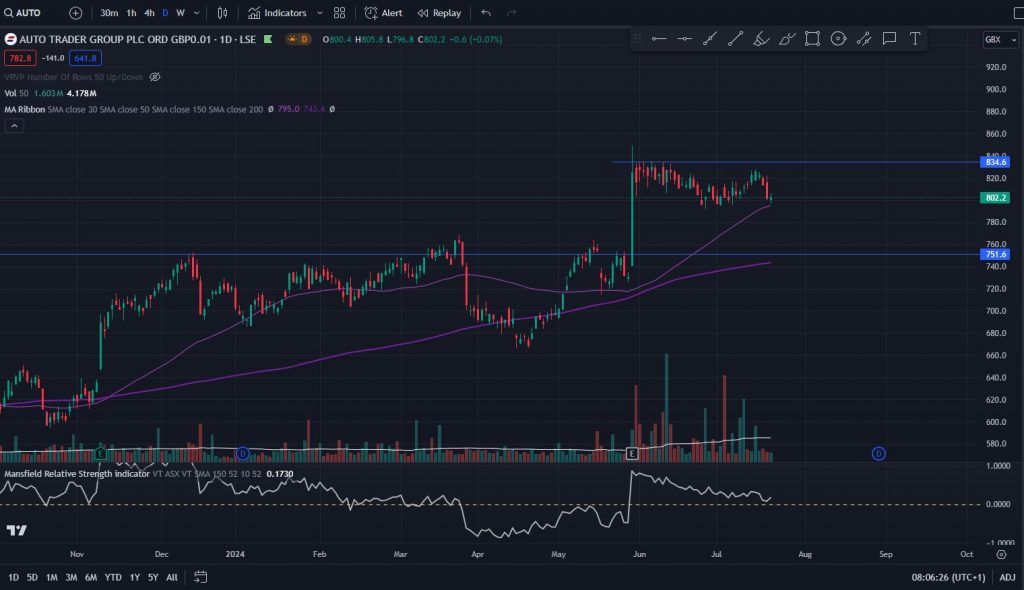Viewport: 1024px width, 590px height.
Task: Collapse the indicator legend chevron
Action: (14, 126)
